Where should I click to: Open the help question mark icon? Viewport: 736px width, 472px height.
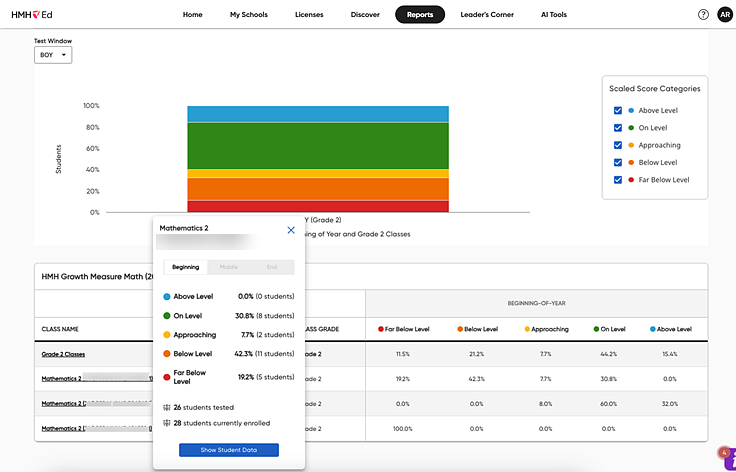pyautogui.click(x=703, y=15)
